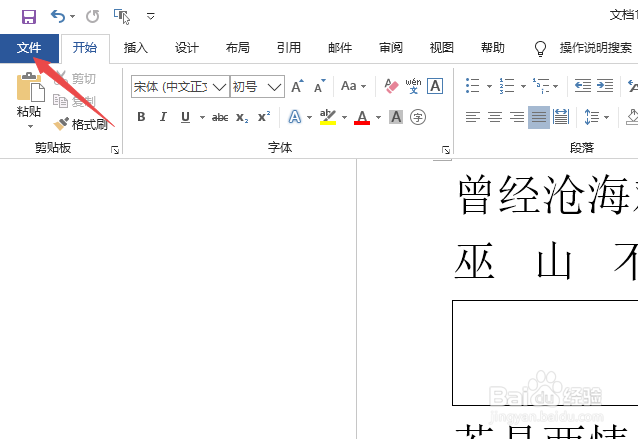Center align the text
638x439 pixels.
[x=495, y=118]
